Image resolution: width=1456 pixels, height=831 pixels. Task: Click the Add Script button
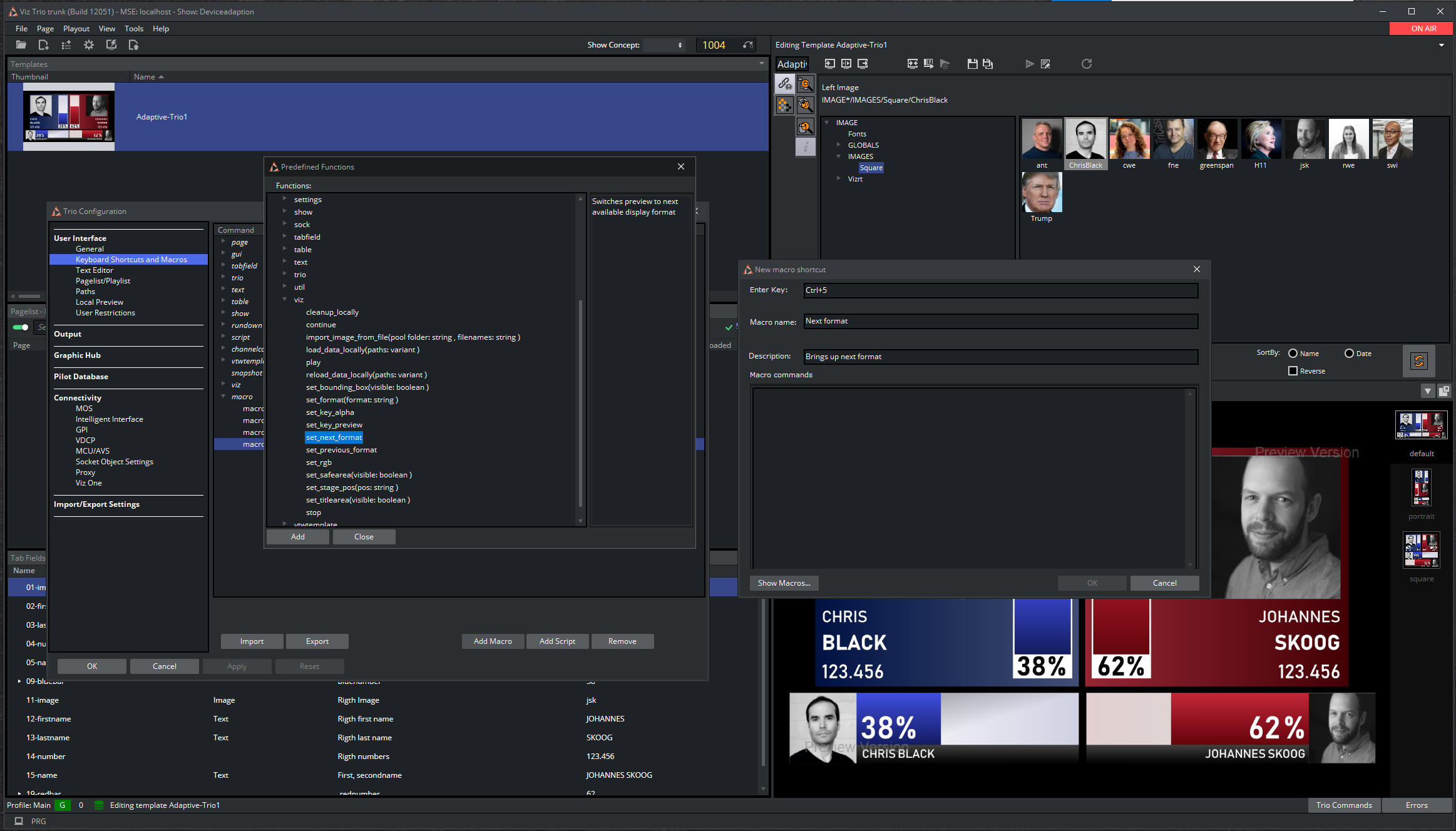[557, 641]
